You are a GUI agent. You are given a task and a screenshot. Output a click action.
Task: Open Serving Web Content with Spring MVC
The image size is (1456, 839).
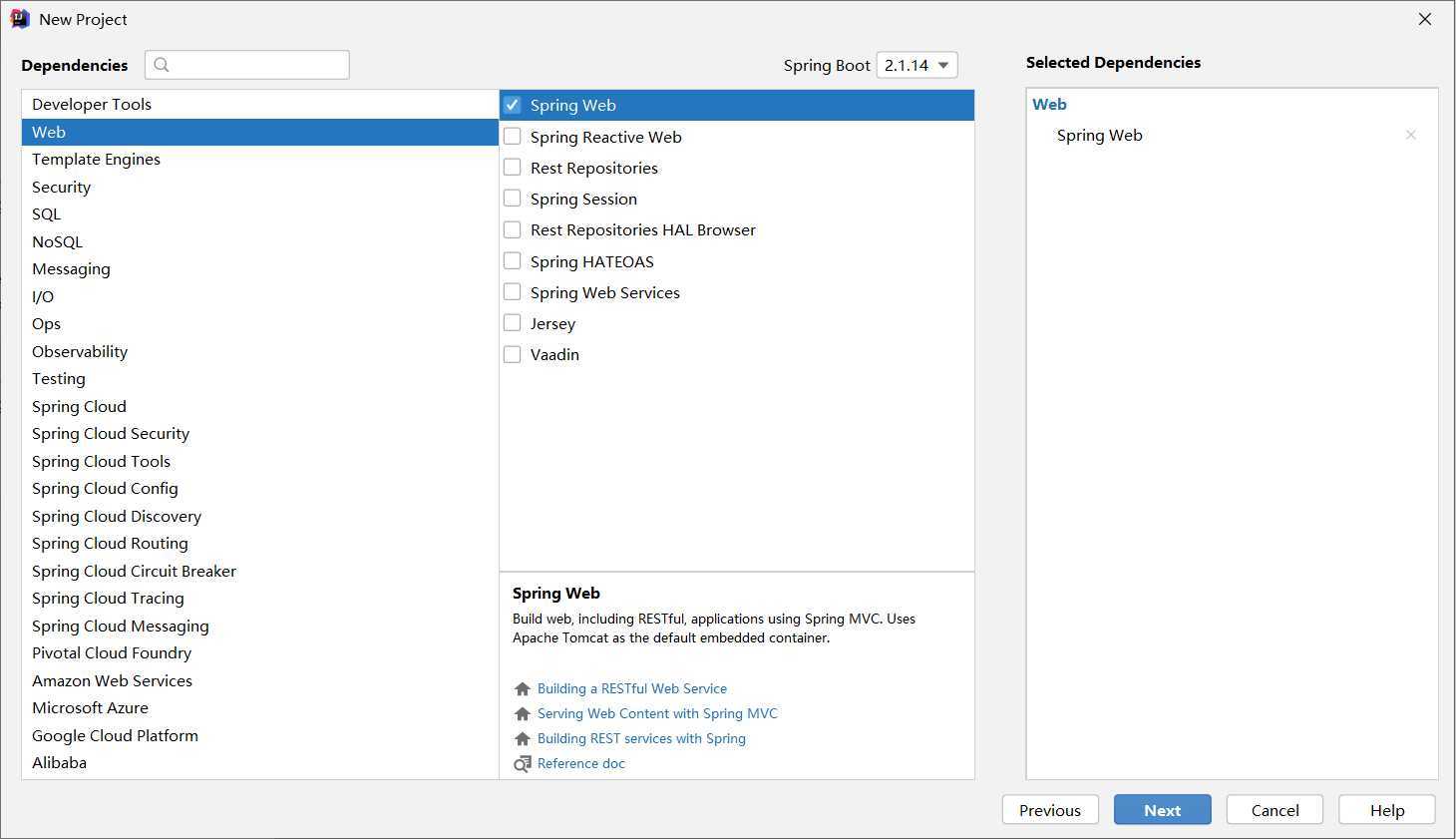pyautogui.click(x=657, y=714)
